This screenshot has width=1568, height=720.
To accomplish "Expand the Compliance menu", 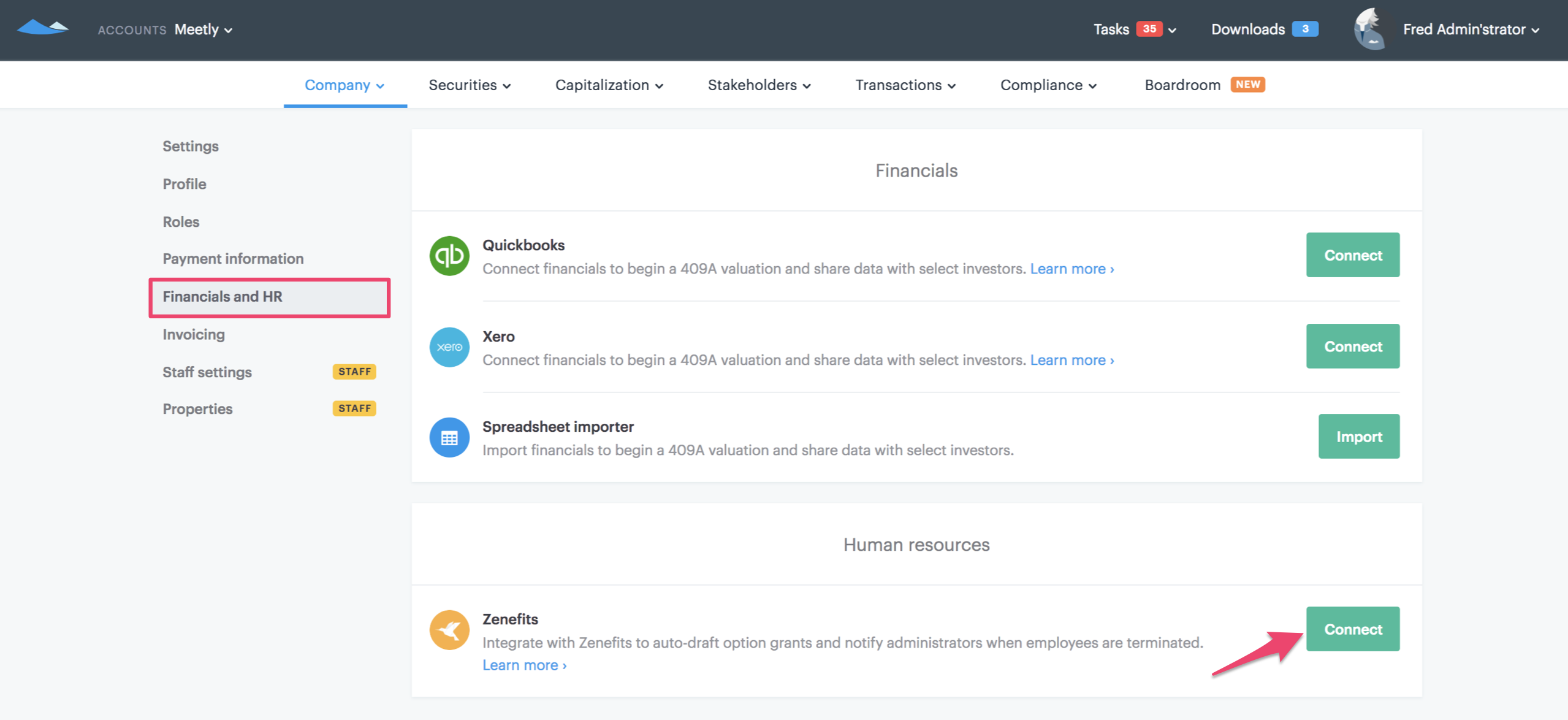I will 1048,85.
